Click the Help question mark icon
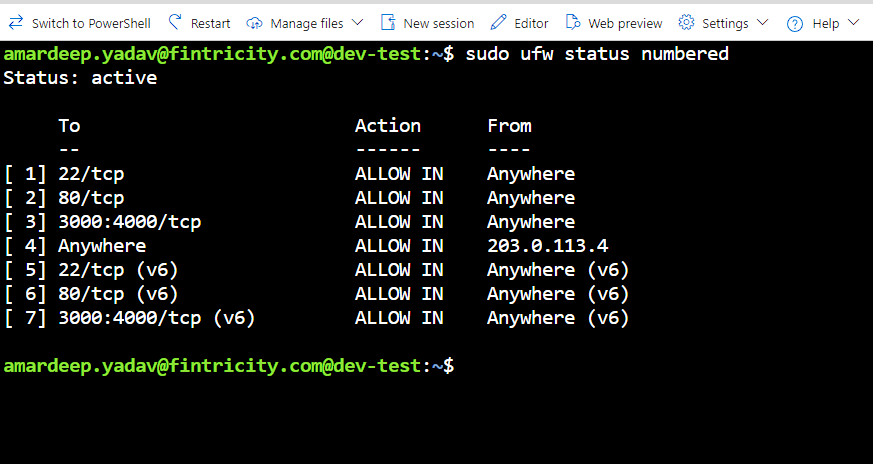 (795, 23)
